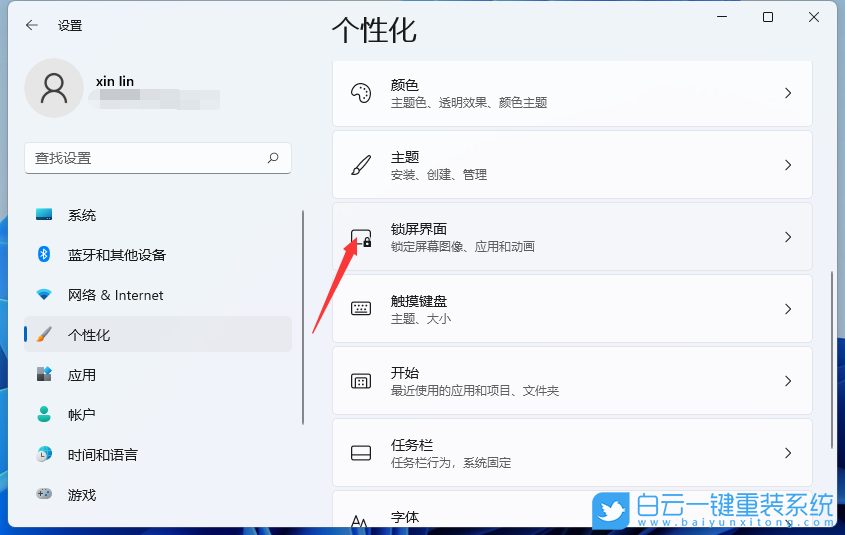Screen dimensions: 845x535
Task: Open the 主题 settings label
Action: pyautogui.click(x=405, y=157)
